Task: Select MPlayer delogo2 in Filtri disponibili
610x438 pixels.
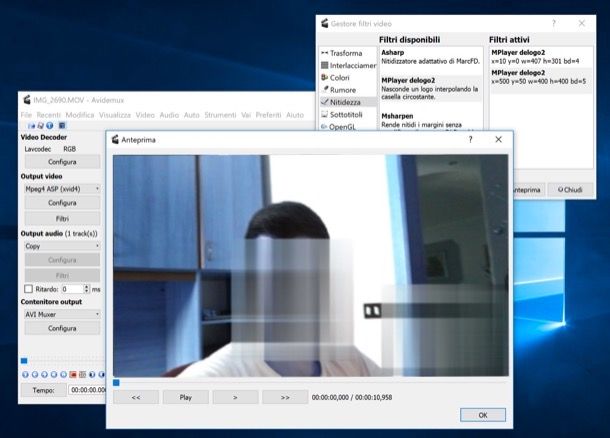Action: (431, 88)
